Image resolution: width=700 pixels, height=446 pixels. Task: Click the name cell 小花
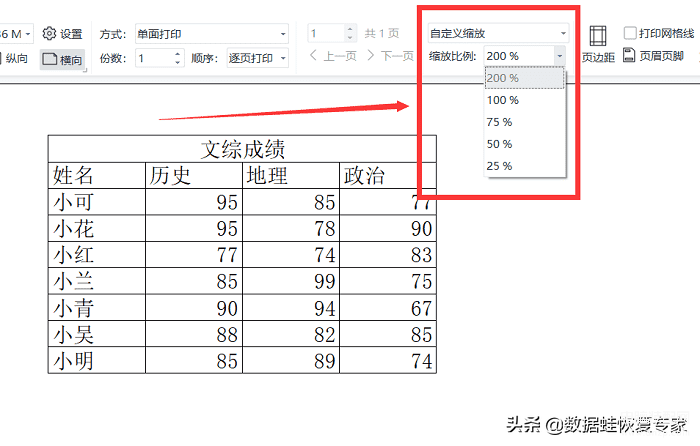pyautogui.click(x=97, y=229)
